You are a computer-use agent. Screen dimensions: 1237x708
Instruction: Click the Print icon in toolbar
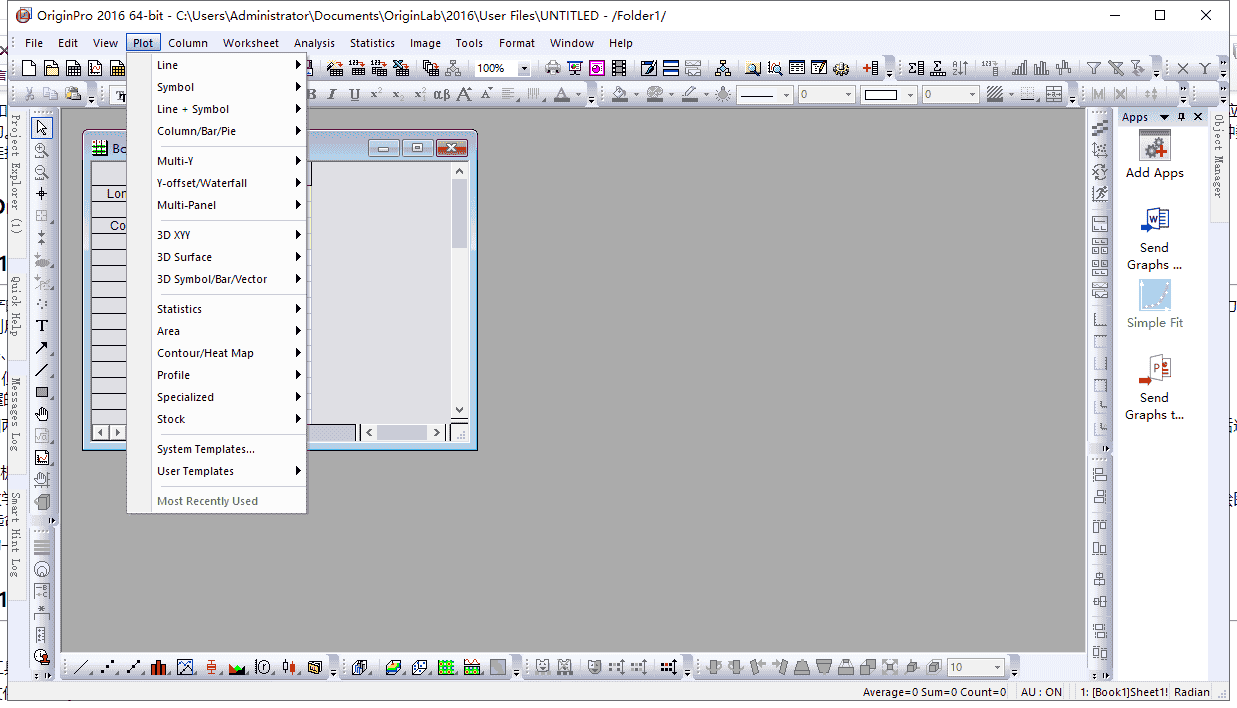pos(551,69)
